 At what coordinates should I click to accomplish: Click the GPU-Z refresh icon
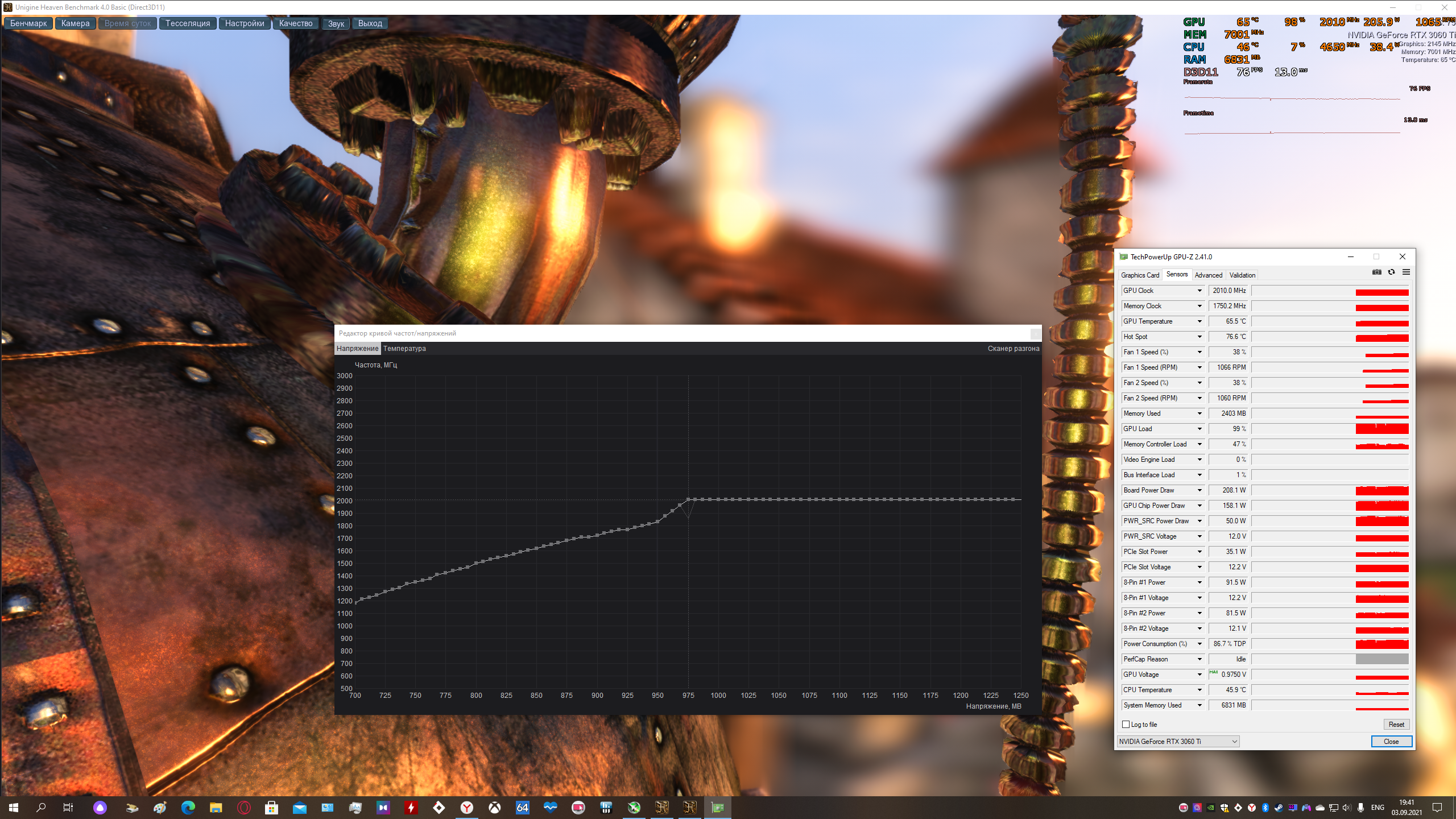1391,272
